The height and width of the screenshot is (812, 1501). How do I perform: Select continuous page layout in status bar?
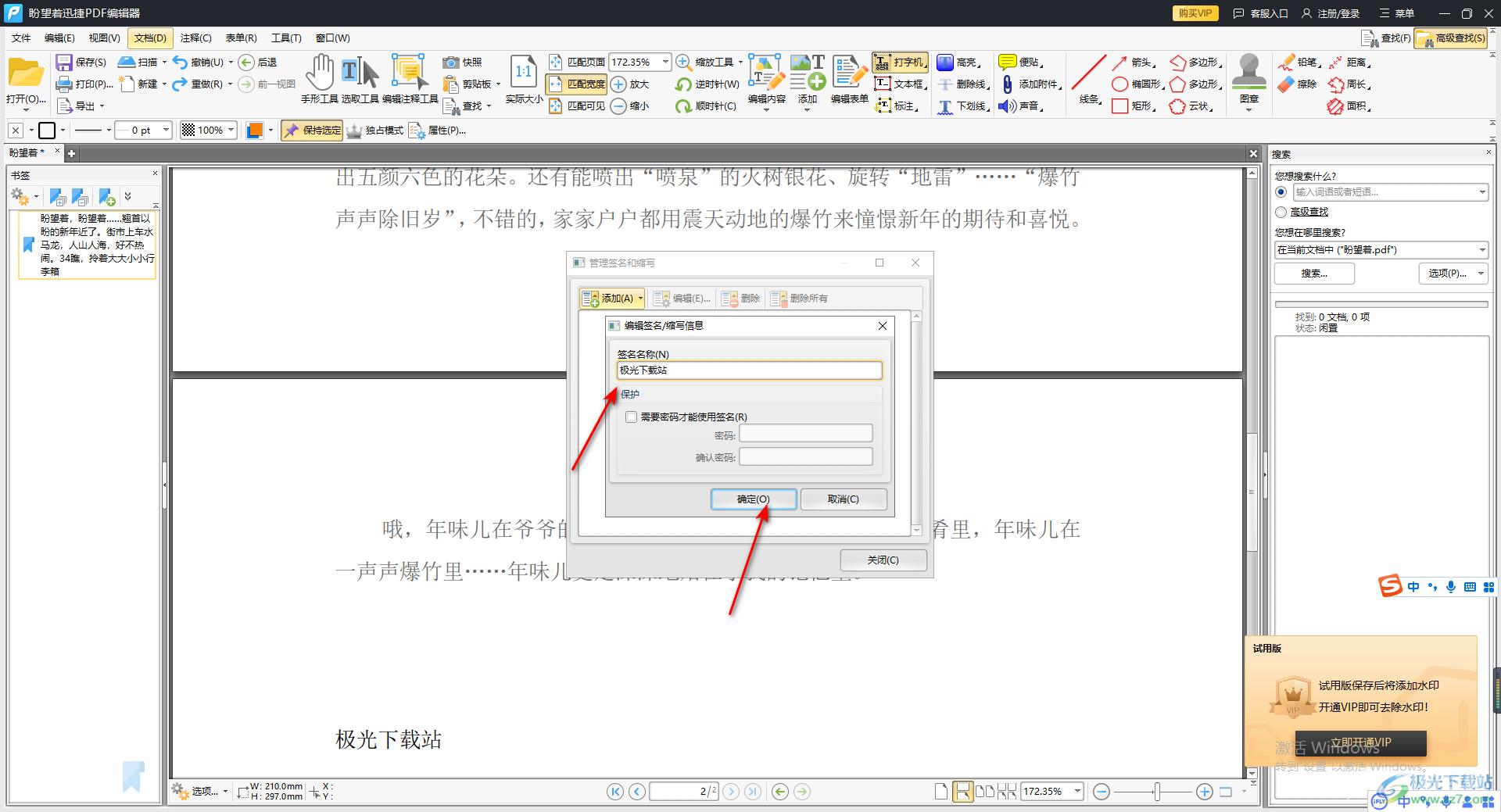point(963,792)
